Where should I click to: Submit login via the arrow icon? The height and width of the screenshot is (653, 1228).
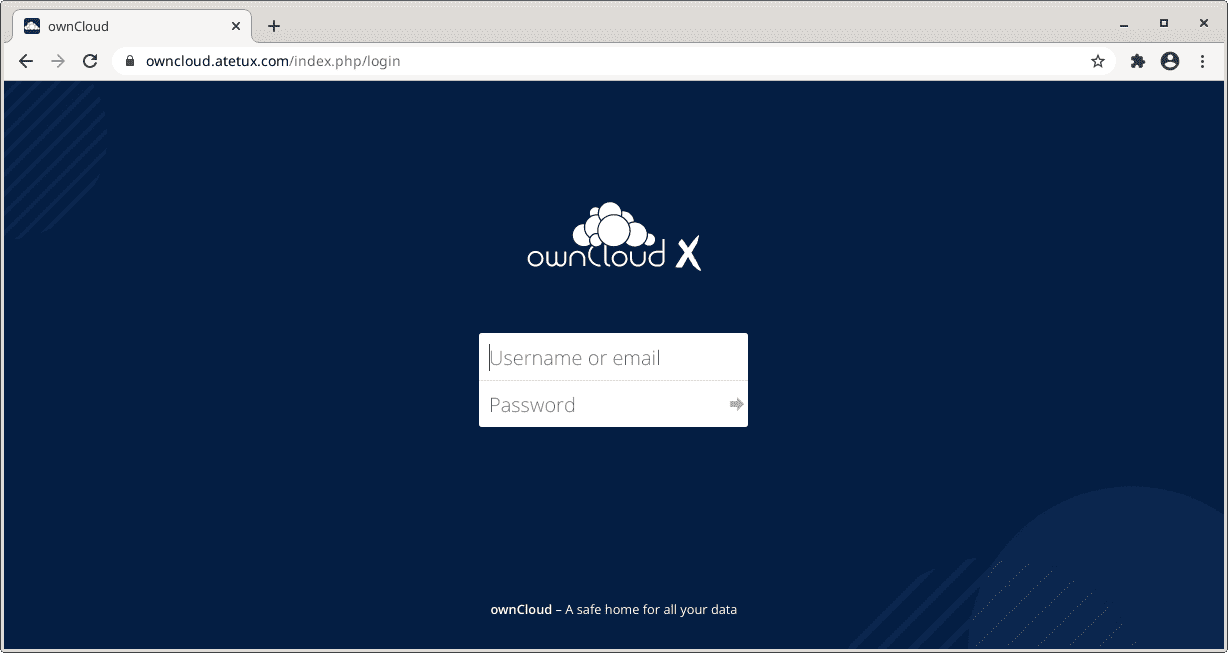737,403
